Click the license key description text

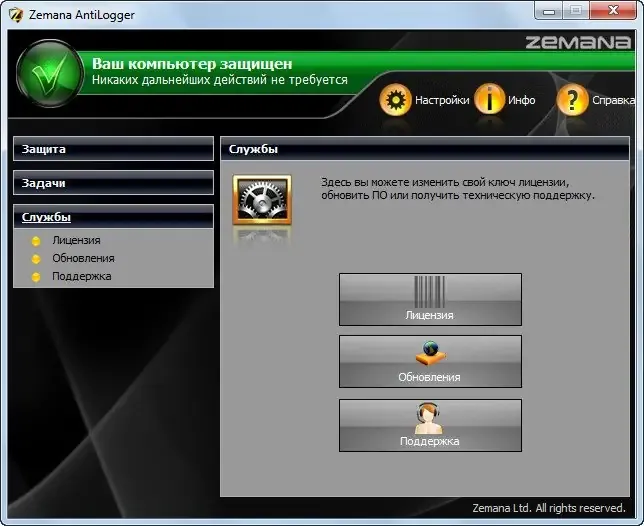pos(458,188)
